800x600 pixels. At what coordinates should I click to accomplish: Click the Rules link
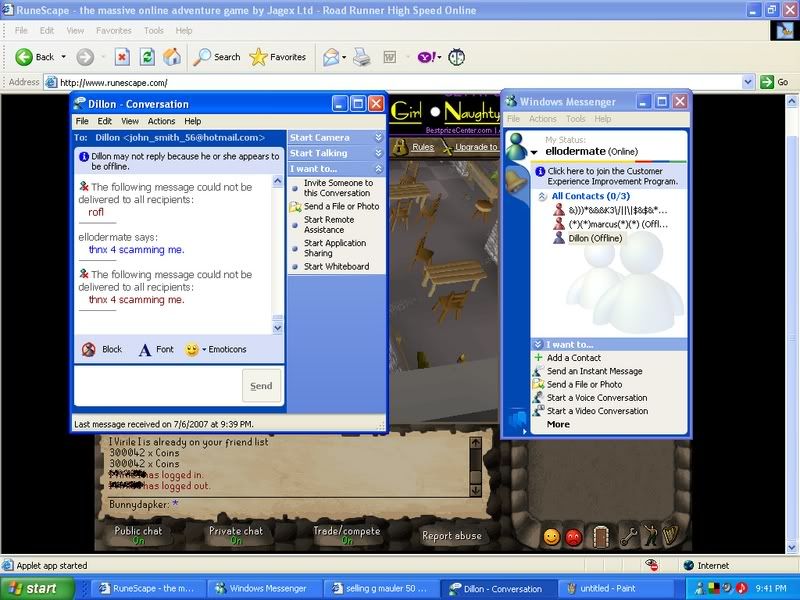(x=422, y=147)
